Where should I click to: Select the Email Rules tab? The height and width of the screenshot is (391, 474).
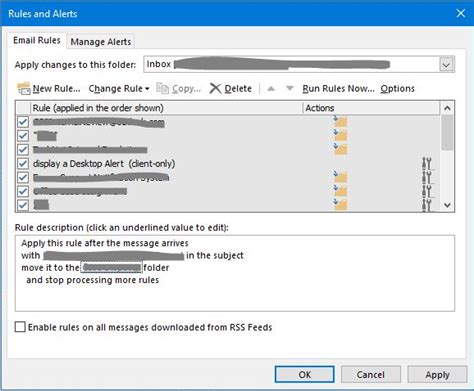click(x=37, y=40)
